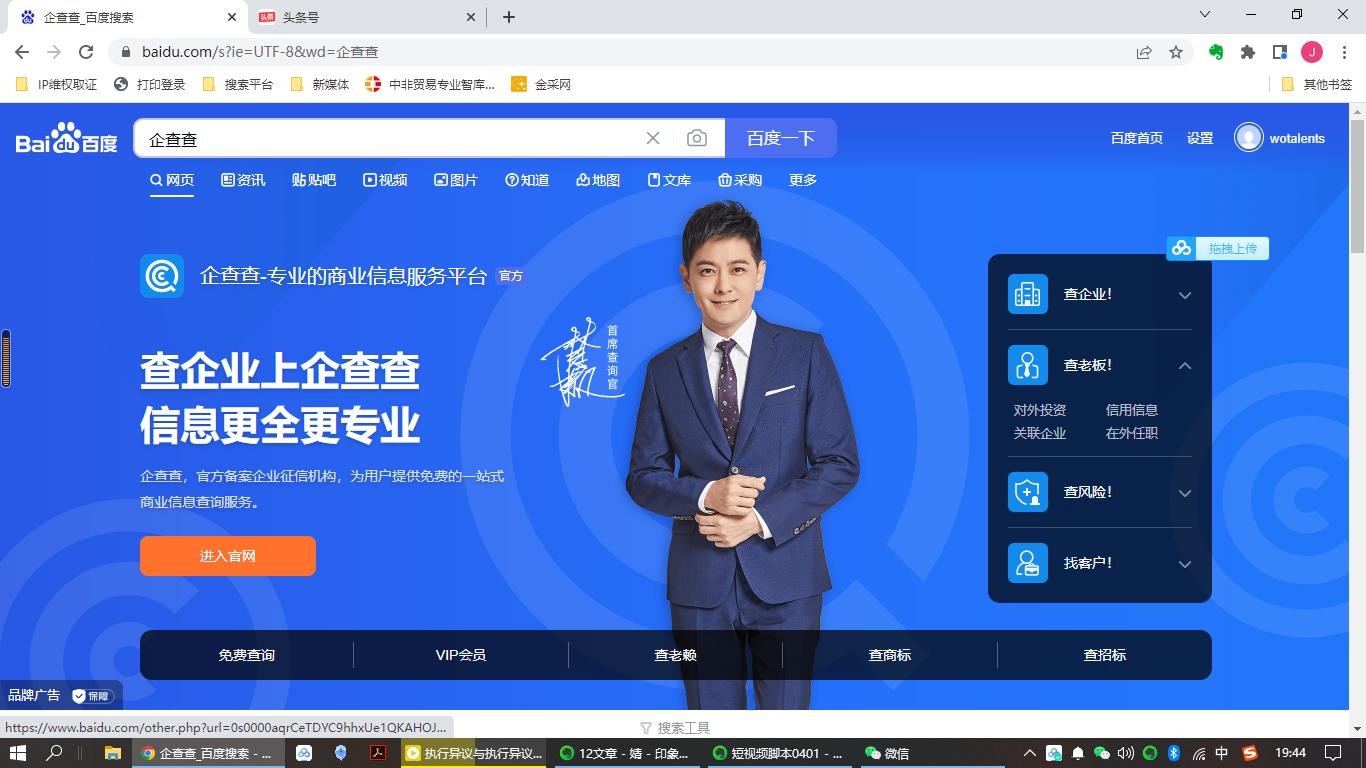
Task: Select the 查企业 building icon
Action: tap(1027, 294)
